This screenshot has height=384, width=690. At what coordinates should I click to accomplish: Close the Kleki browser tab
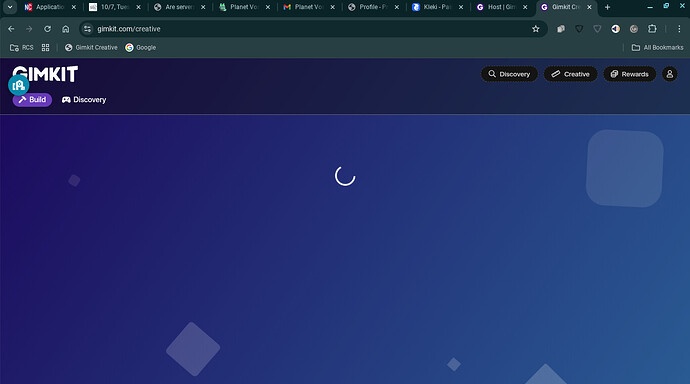tap(461, 7)
